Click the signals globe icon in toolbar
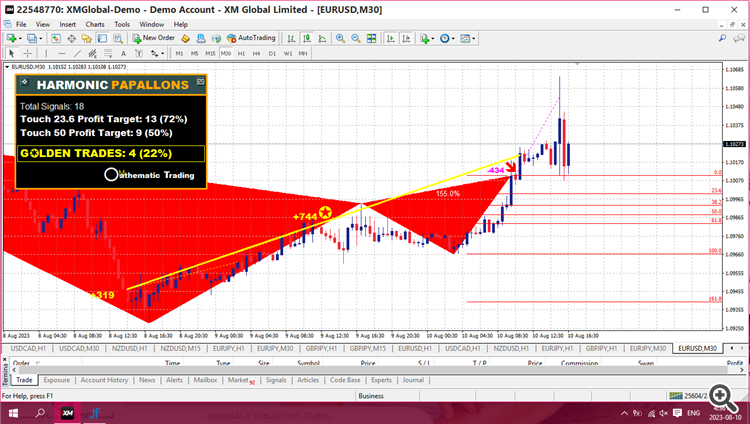Viewport: 750px width, 424px height. 216,38
